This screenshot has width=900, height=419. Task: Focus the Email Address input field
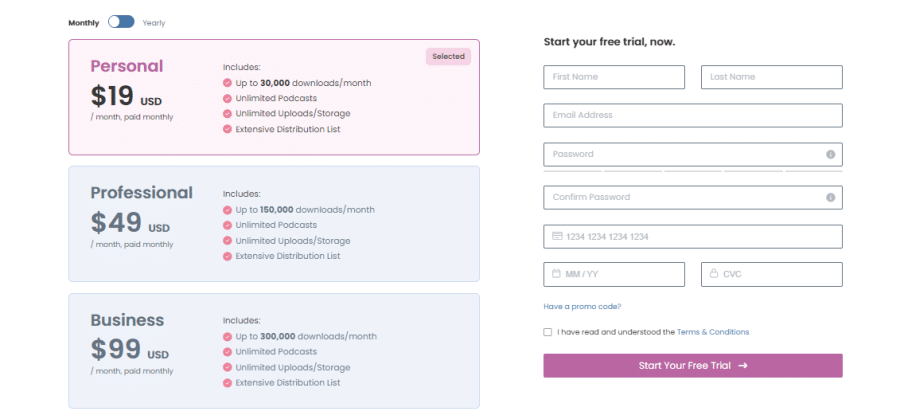pyautogui.click(x=693, y=115)
